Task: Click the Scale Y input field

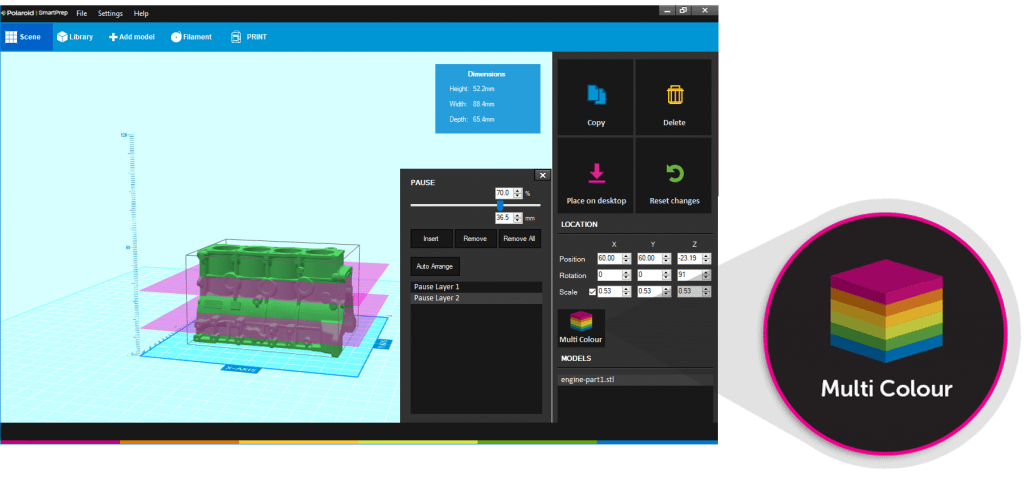Action: pyautogui.click(x=650, y=292)
